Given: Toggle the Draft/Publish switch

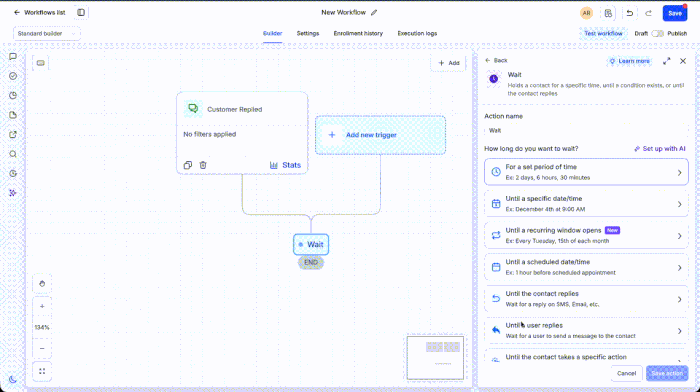Looking at the screenshot, I should click(x=657, y=33).
